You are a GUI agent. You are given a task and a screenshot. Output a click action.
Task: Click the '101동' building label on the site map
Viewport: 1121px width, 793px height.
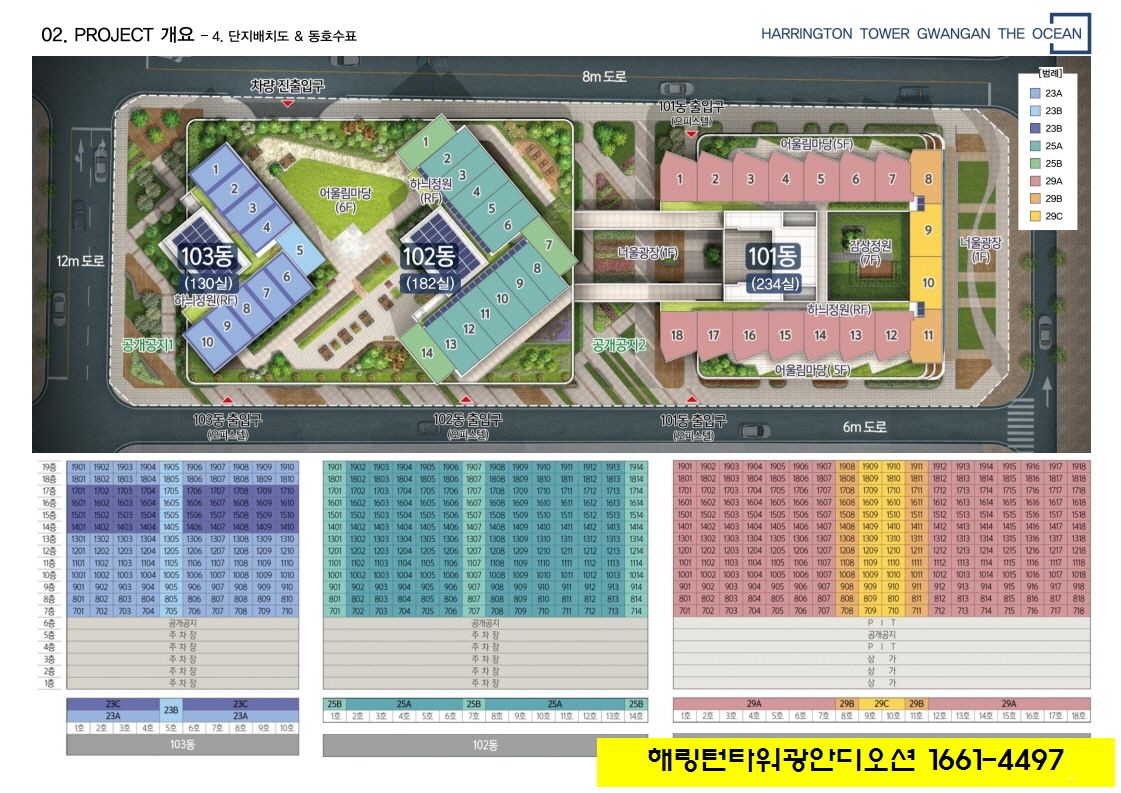[x=774, y=257]
